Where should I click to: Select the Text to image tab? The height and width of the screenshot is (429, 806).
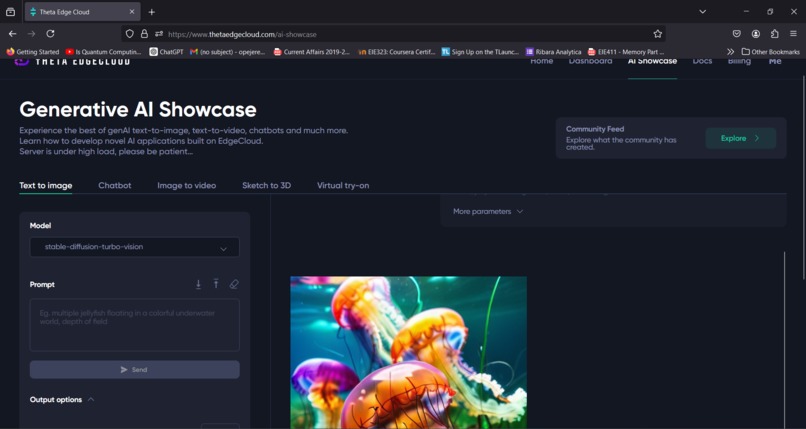pos(46,185)
